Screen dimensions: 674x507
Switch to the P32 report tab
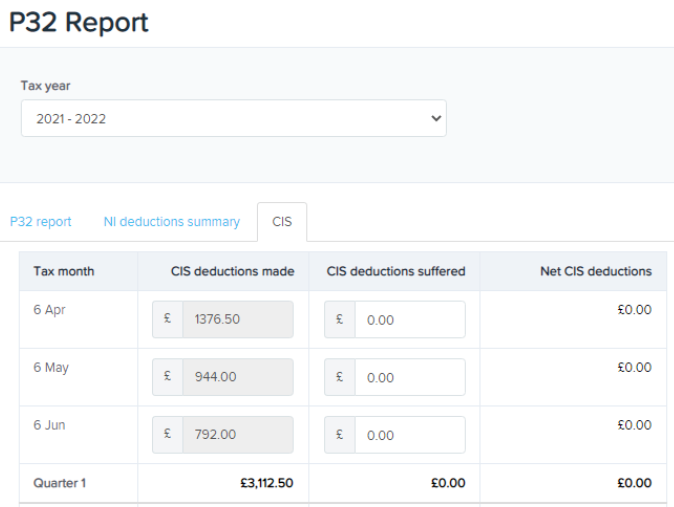40,222
